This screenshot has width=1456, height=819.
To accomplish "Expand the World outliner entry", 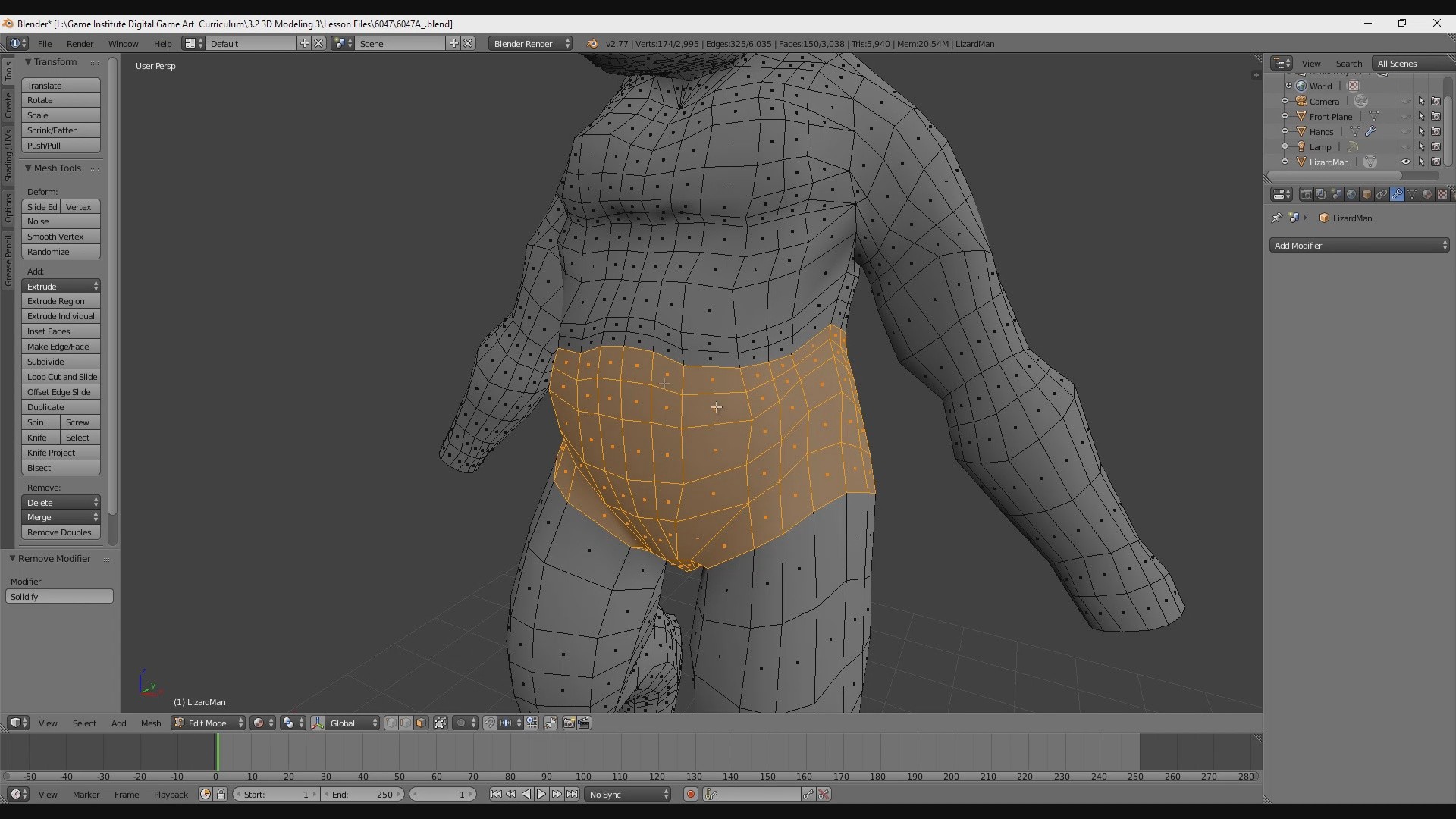I will (x=1288, y=86).
